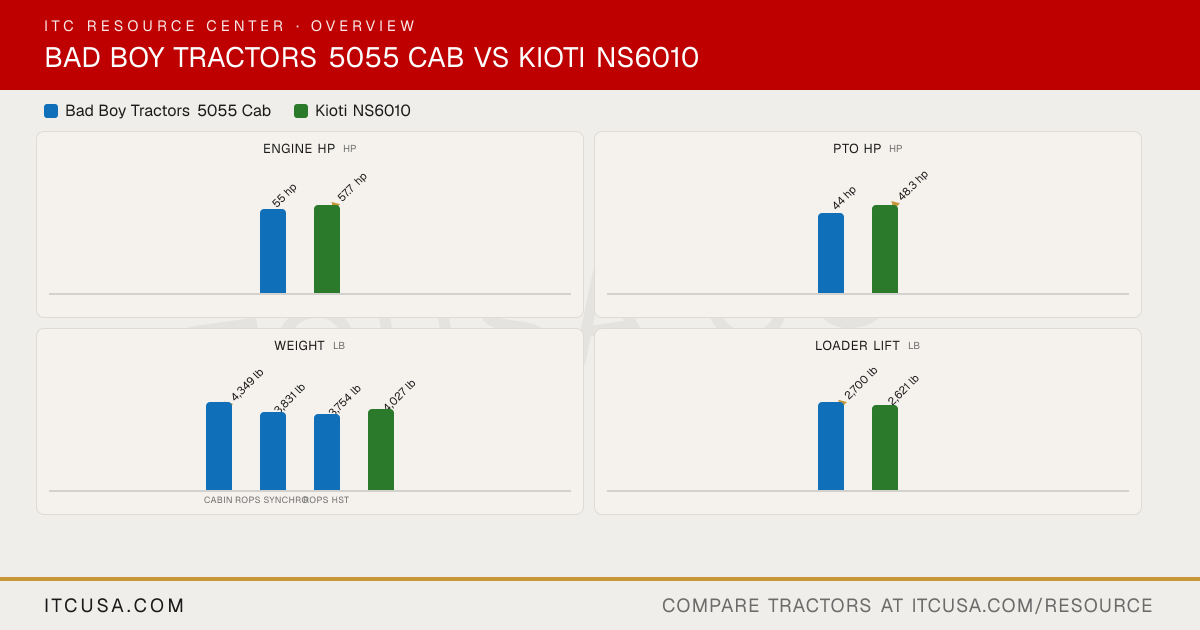Click the WEIGHT chart title

[x=299, y=346]
